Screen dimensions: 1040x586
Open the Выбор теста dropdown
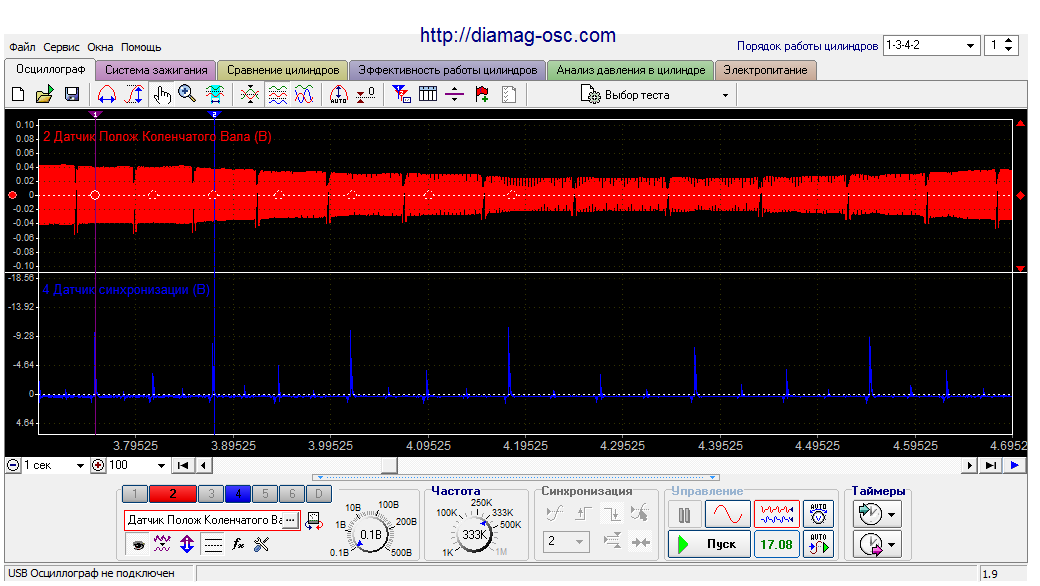pyautogui.click(x=655, y=95)
